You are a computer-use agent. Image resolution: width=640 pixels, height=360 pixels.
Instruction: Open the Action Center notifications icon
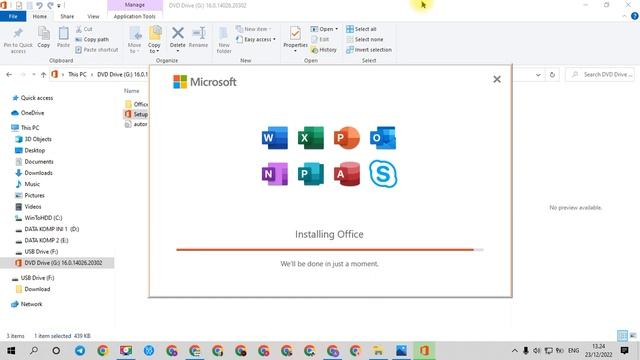coord(624,350)
